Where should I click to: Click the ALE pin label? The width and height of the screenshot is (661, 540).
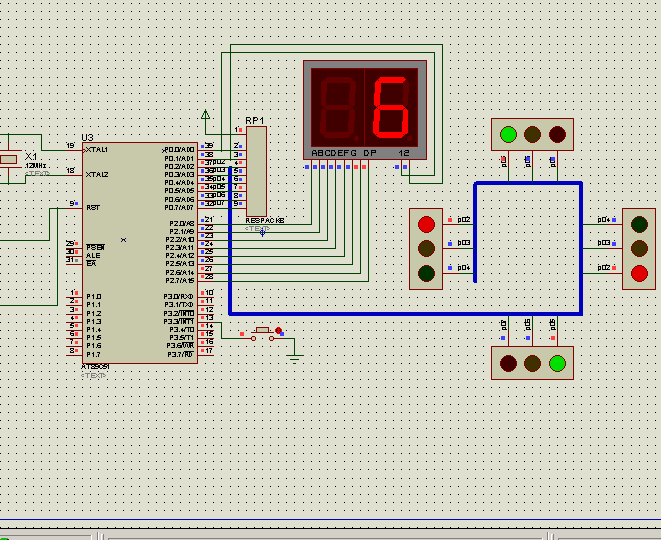point(93,255)
